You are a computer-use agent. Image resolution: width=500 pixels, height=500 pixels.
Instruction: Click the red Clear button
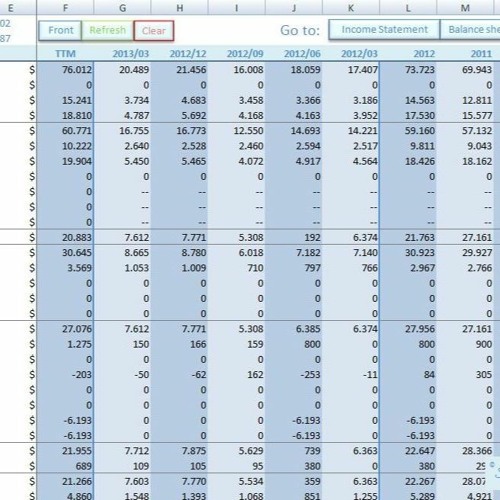pos(154,31)
